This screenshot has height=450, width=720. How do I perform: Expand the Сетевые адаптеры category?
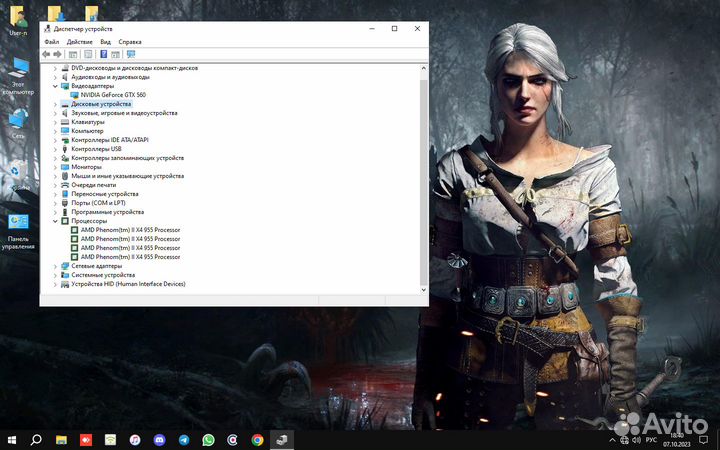(x=55, y=266)
